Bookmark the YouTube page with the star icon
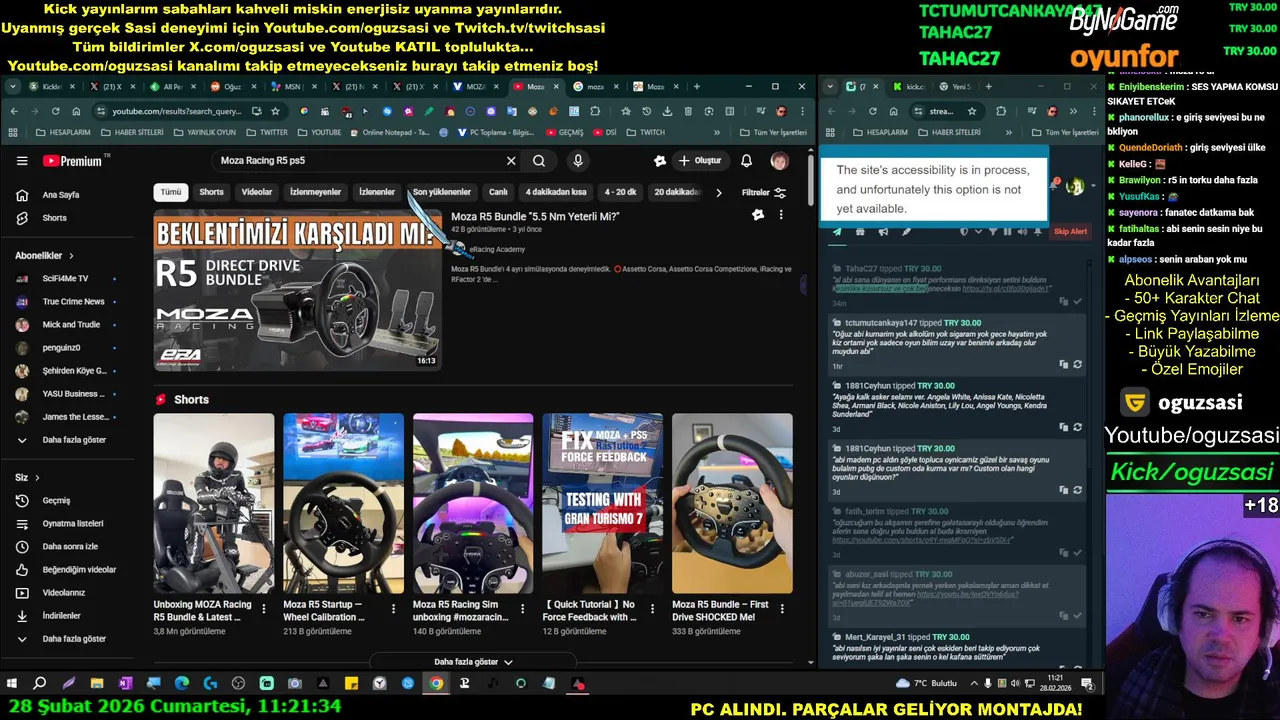Screen dimensions: 1280x720 pyautogui.click(x=275, y=111)
